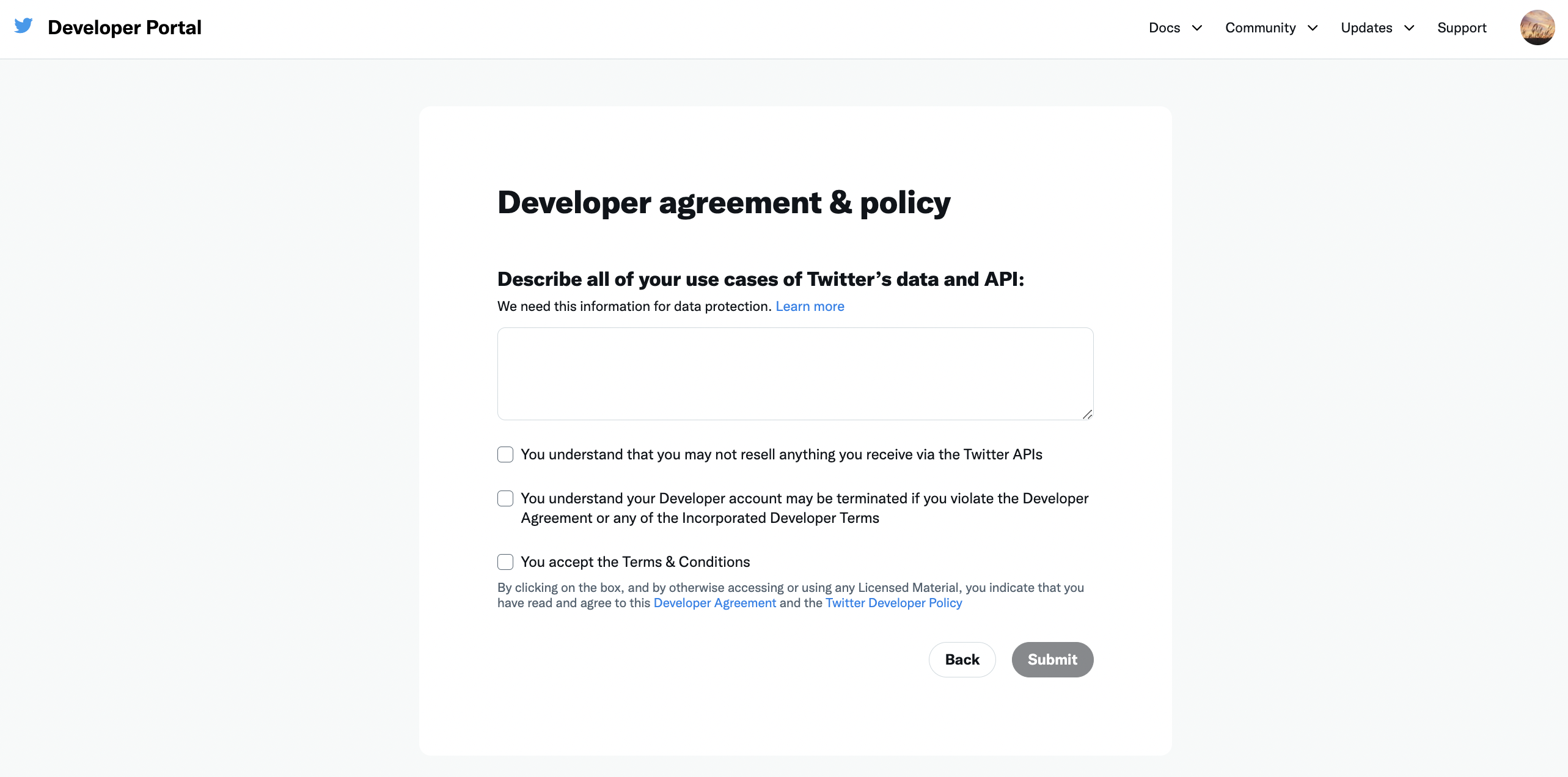Click the Twitter bird logo
The height and width of the screenshot is (777, 1568).
tap(23, 26)
